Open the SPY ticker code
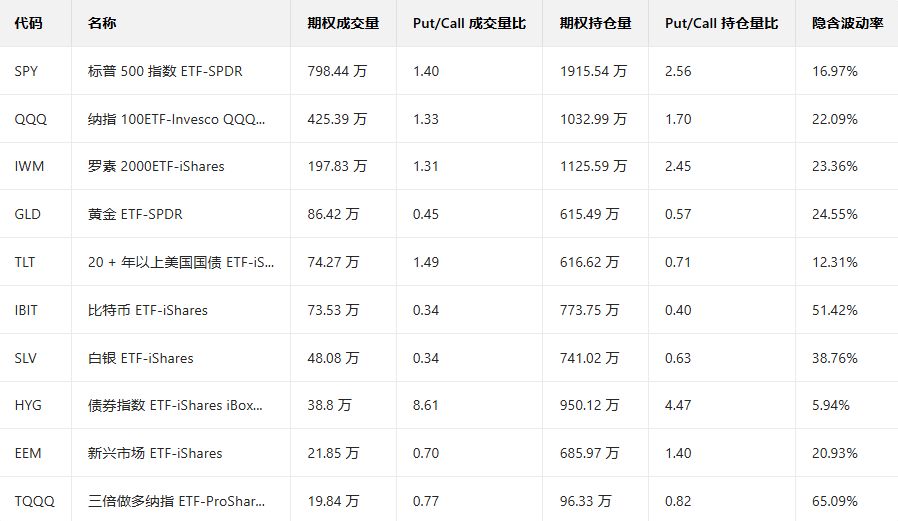This screenshot has height=521, width=898. (29, 71)
